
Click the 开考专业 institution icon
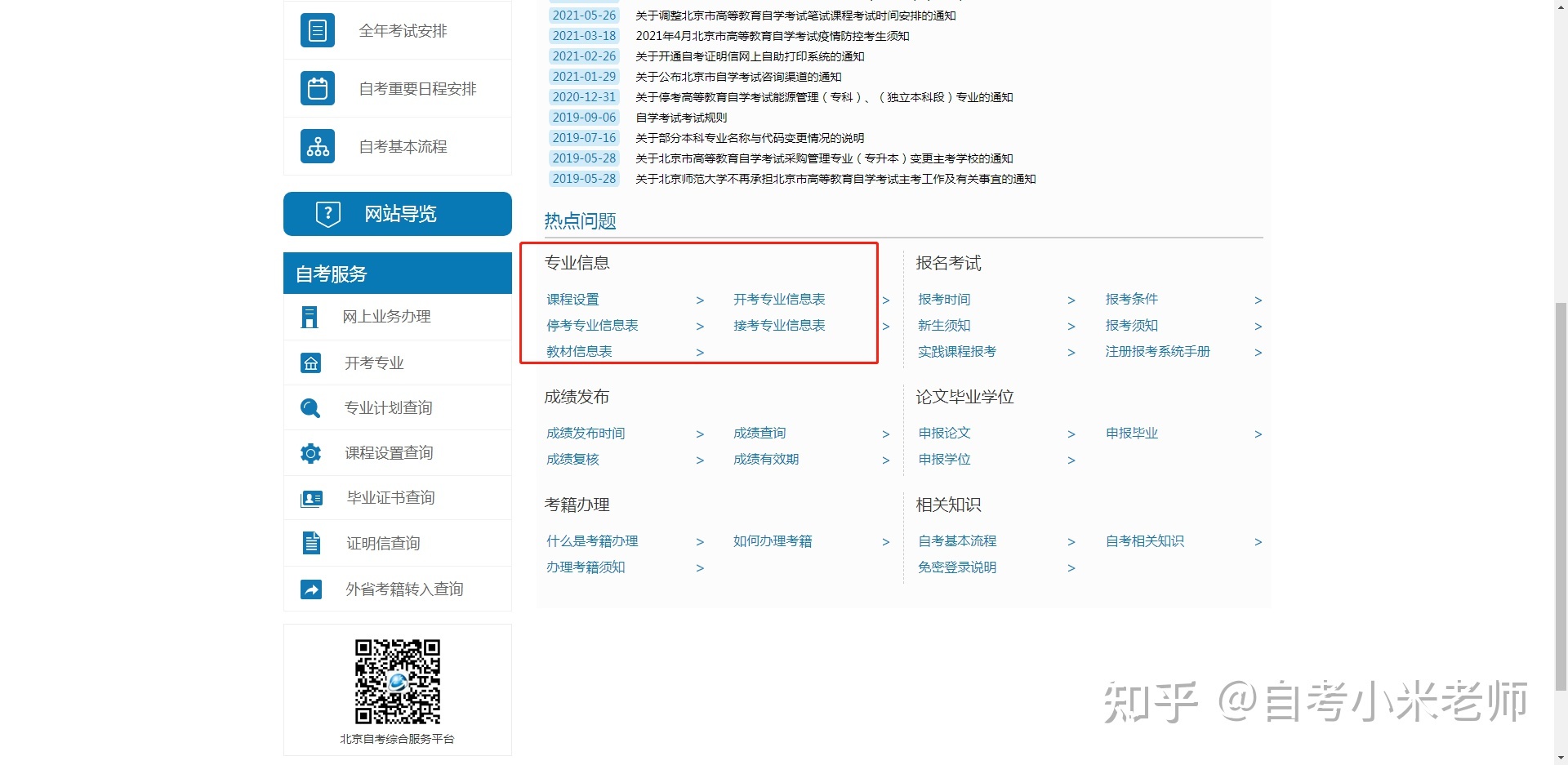click(310, 363)
